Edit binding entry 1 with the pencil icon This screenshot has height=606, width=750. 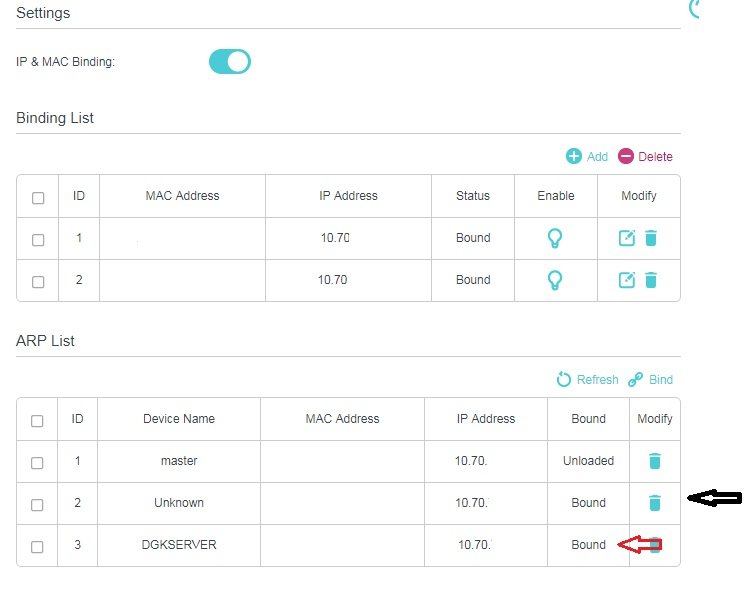click(627, 238)
